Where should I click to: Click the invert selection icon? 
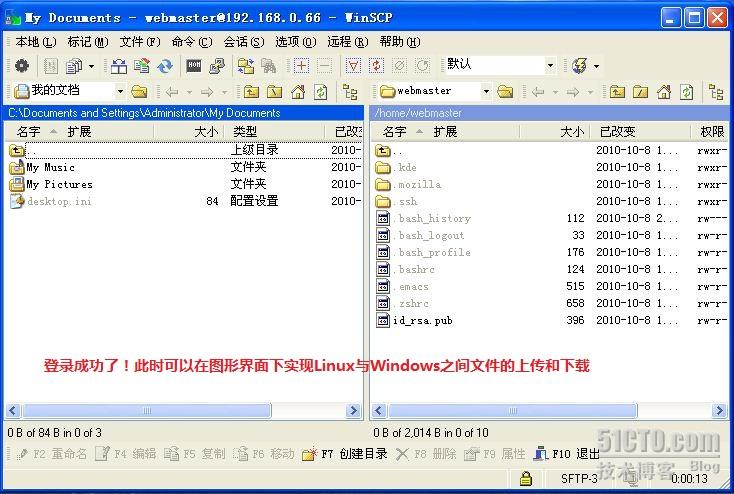pos(376,66)
